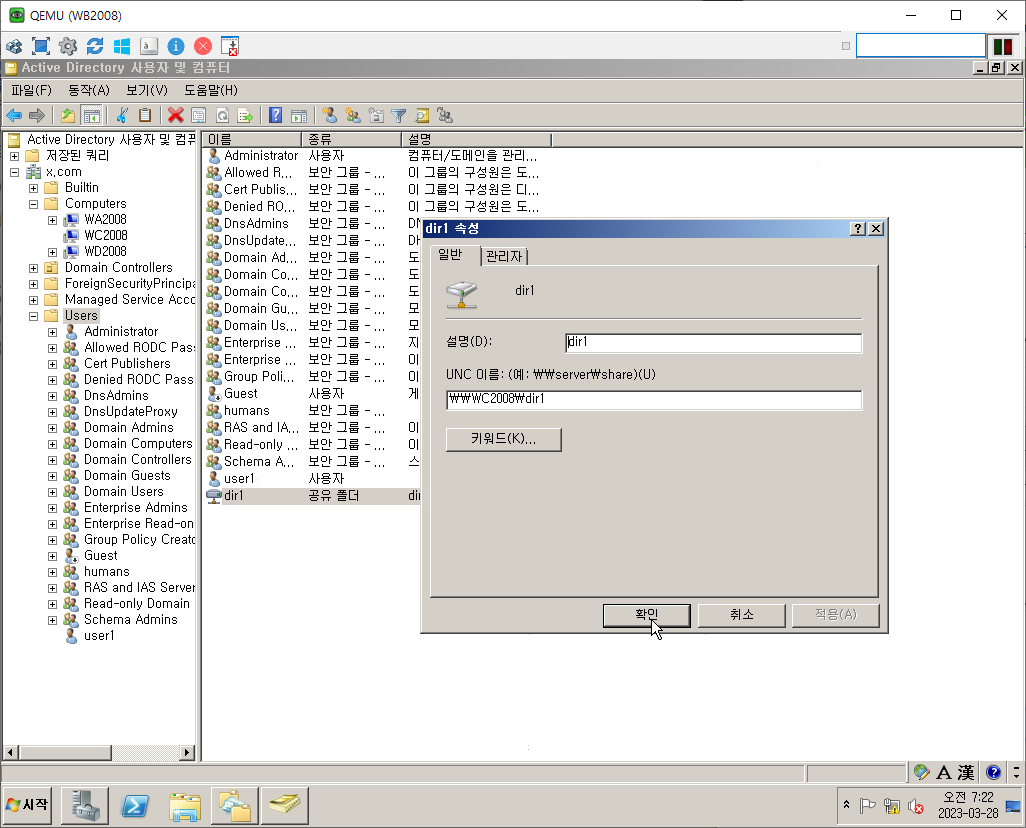The width and height of the screenshot is (1026, 828).
Task: Collapse the Computers tree node
Action: (x=33, y=205)
